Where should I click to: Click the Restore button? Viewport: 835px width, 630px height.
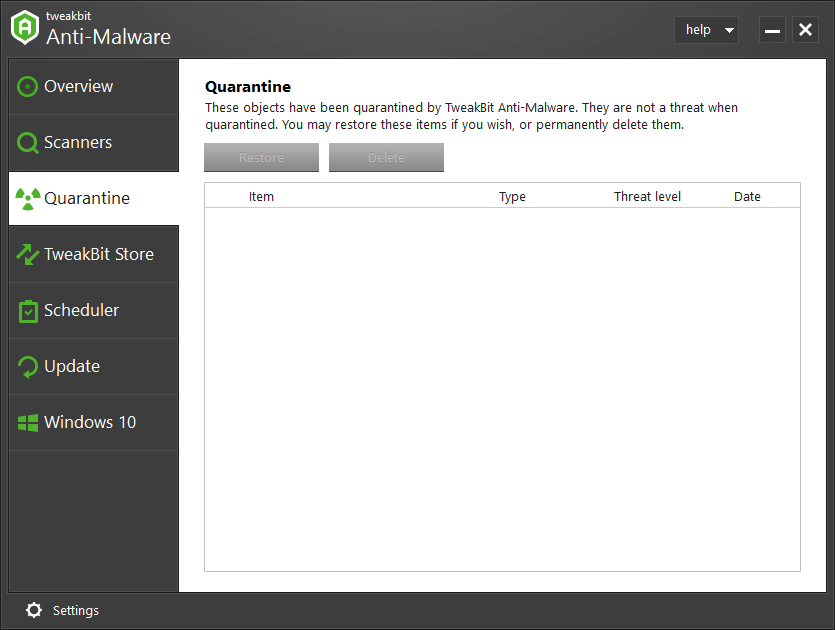(261, 158)
